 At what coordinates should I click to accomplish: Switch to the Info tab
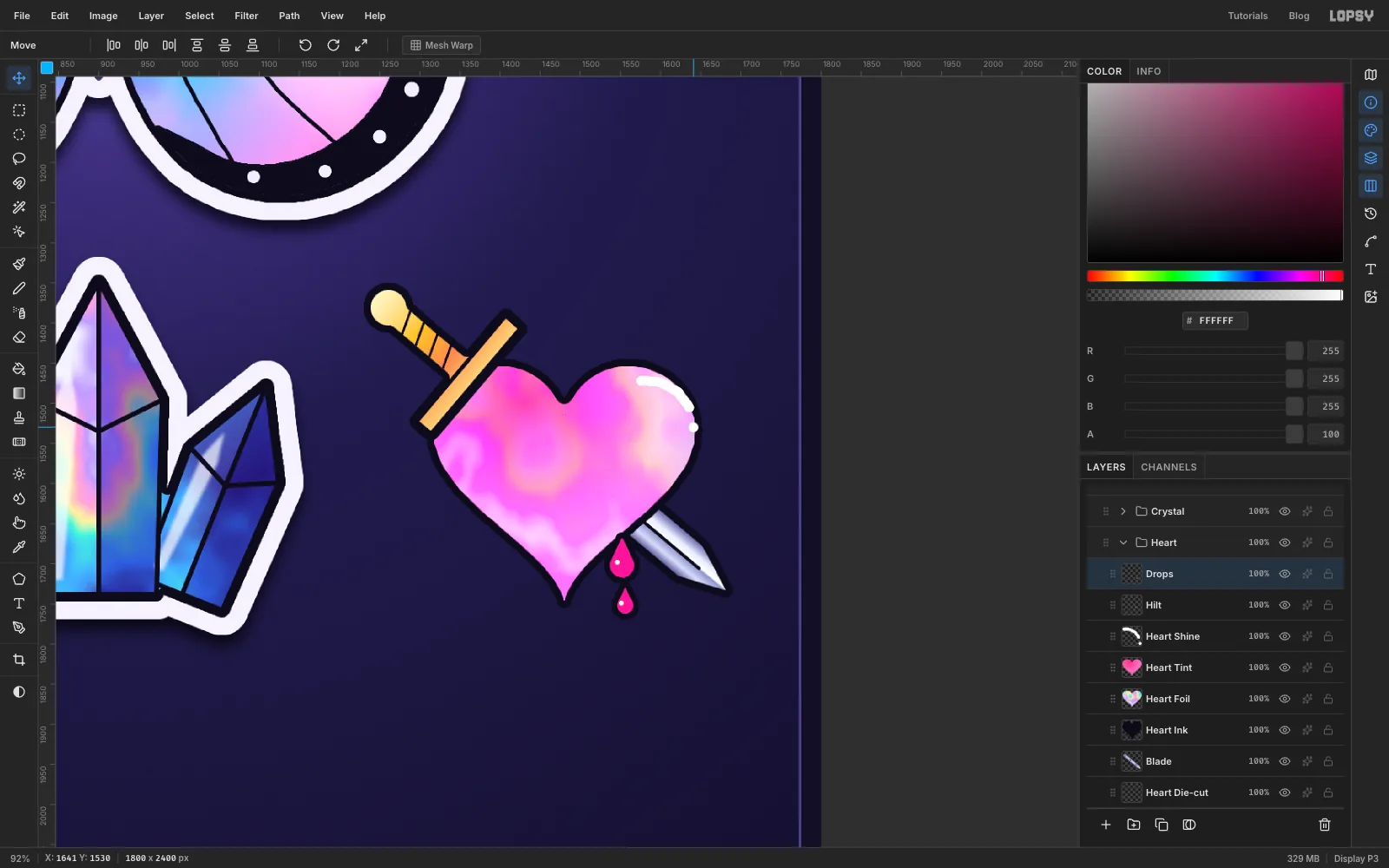(x=1149, y=71)
